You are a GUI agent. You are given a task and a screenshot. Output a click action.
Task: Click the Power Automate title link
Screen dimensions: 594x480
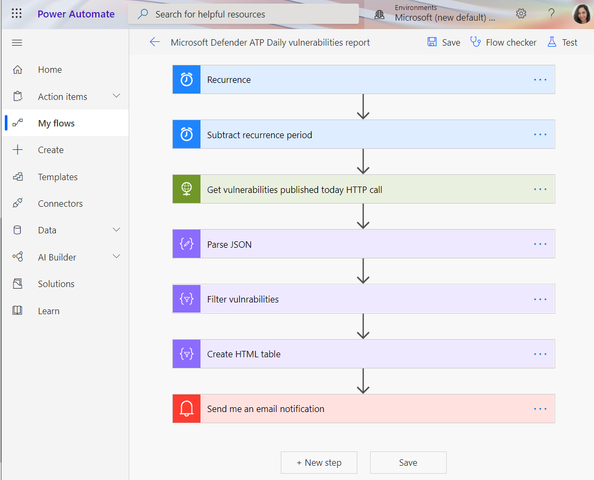click(x=76, y=14)
